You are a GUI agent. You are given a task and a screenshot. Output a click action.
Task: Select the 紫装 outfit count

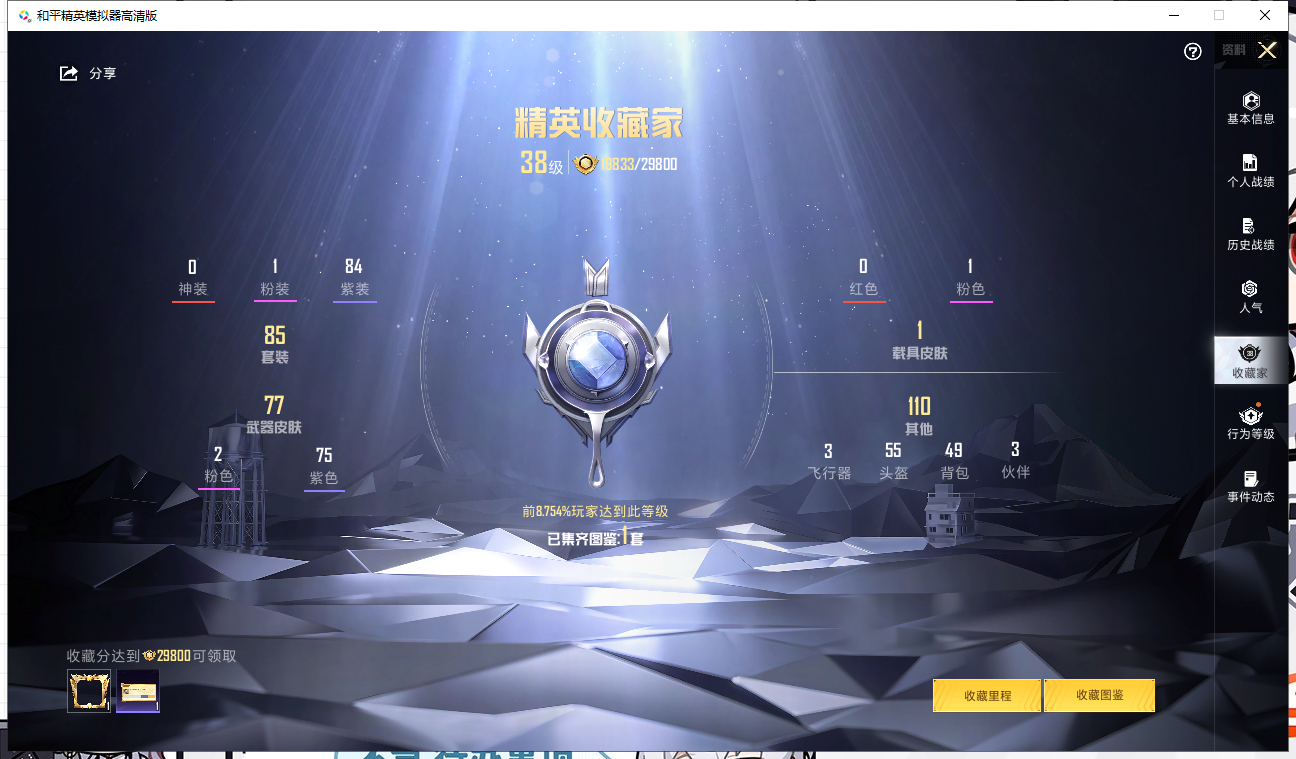354,278
